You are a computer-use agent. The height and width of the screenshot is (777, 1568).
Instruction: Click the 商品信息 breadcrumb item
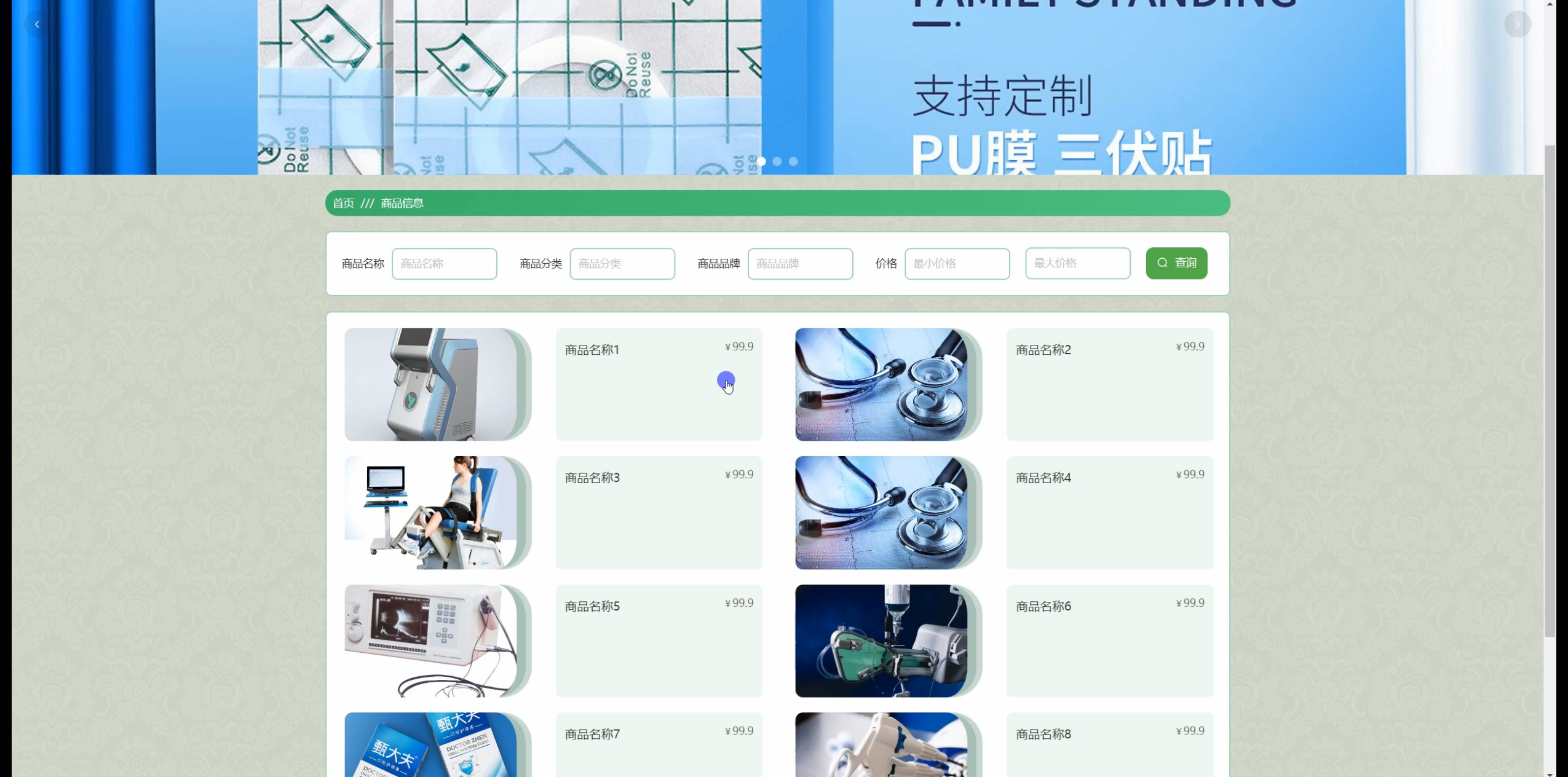(402, 203)
